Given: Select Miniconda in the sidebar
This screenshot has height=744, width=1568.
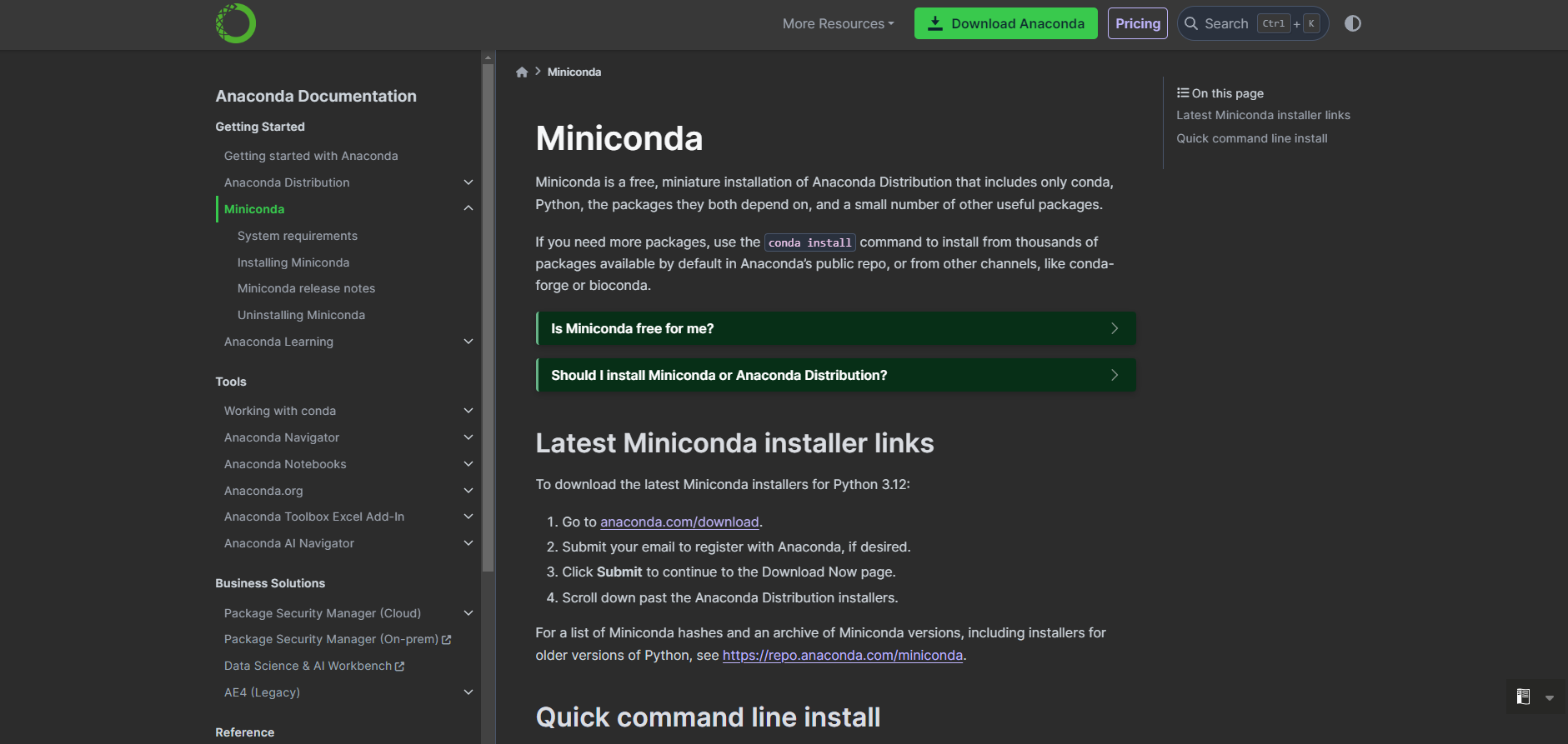Looking at the screenshot, I should pos(254,209).
